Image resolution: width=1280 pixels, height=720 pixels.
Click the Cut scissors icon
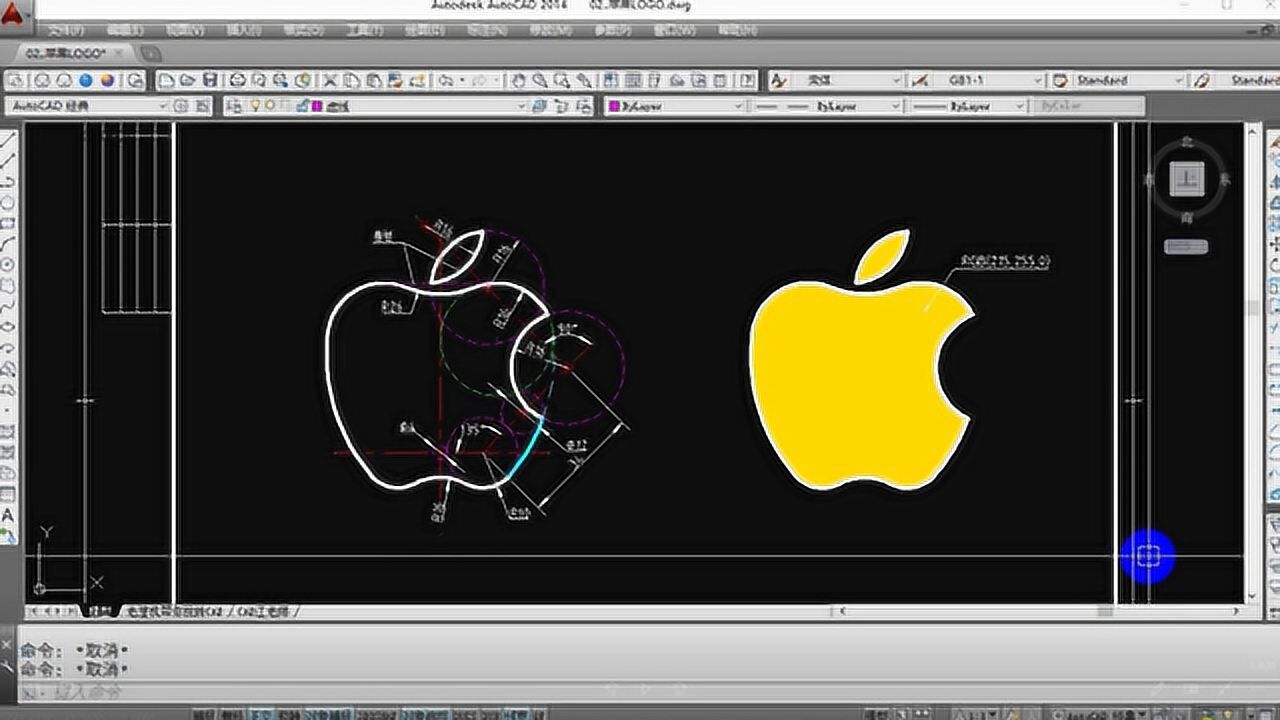pos(329,80)
